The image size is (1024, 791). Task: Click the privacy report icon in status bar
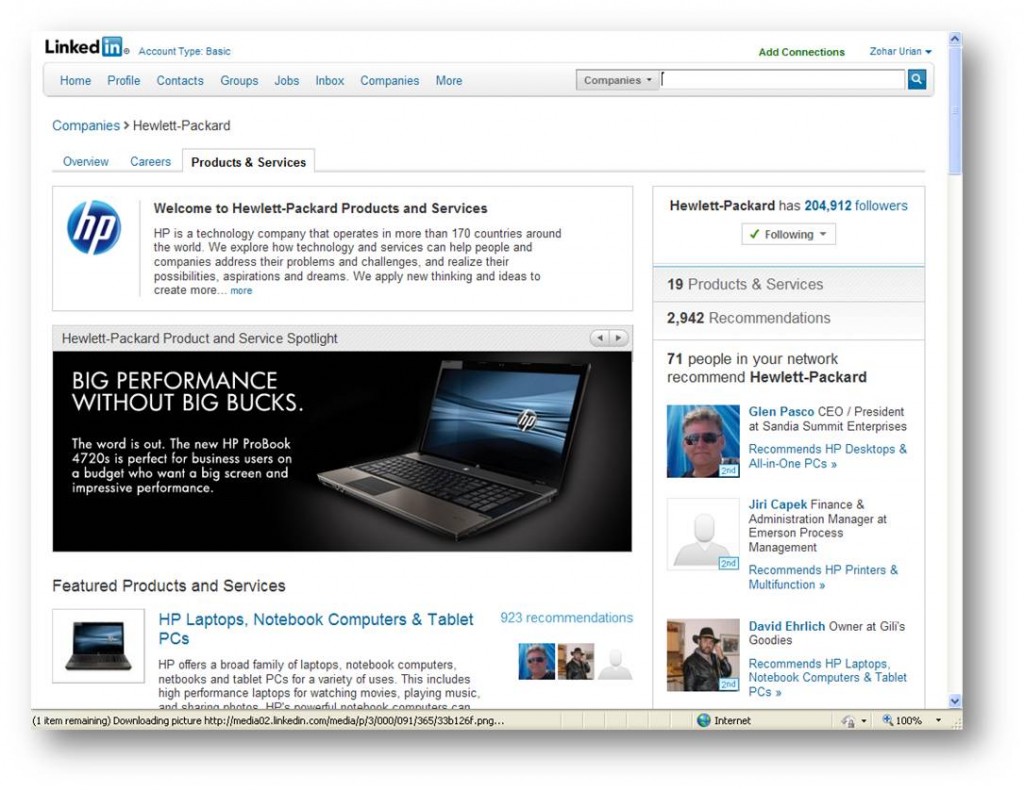coord(848,720)
